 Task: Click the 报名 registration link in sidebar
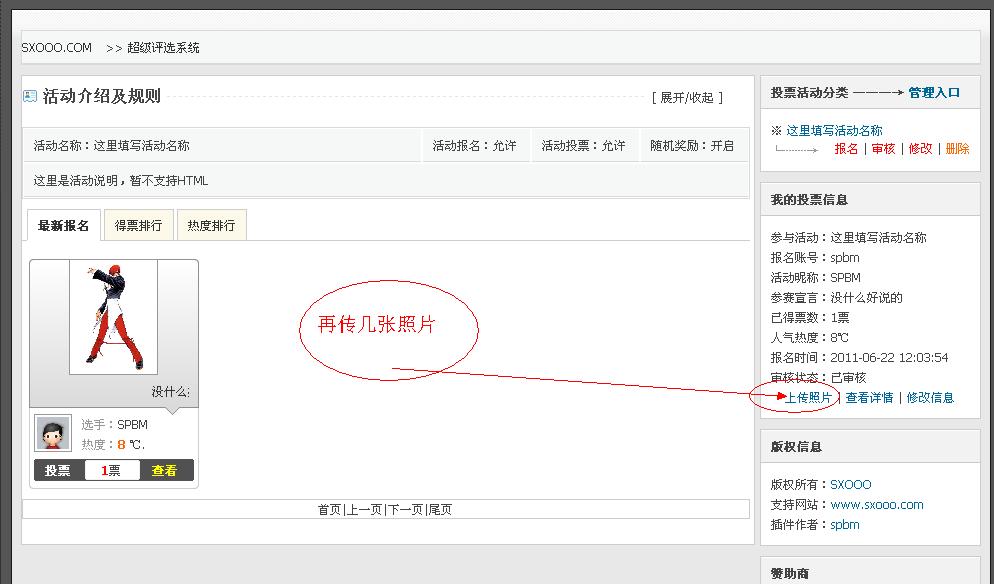[x=848, y=146]
